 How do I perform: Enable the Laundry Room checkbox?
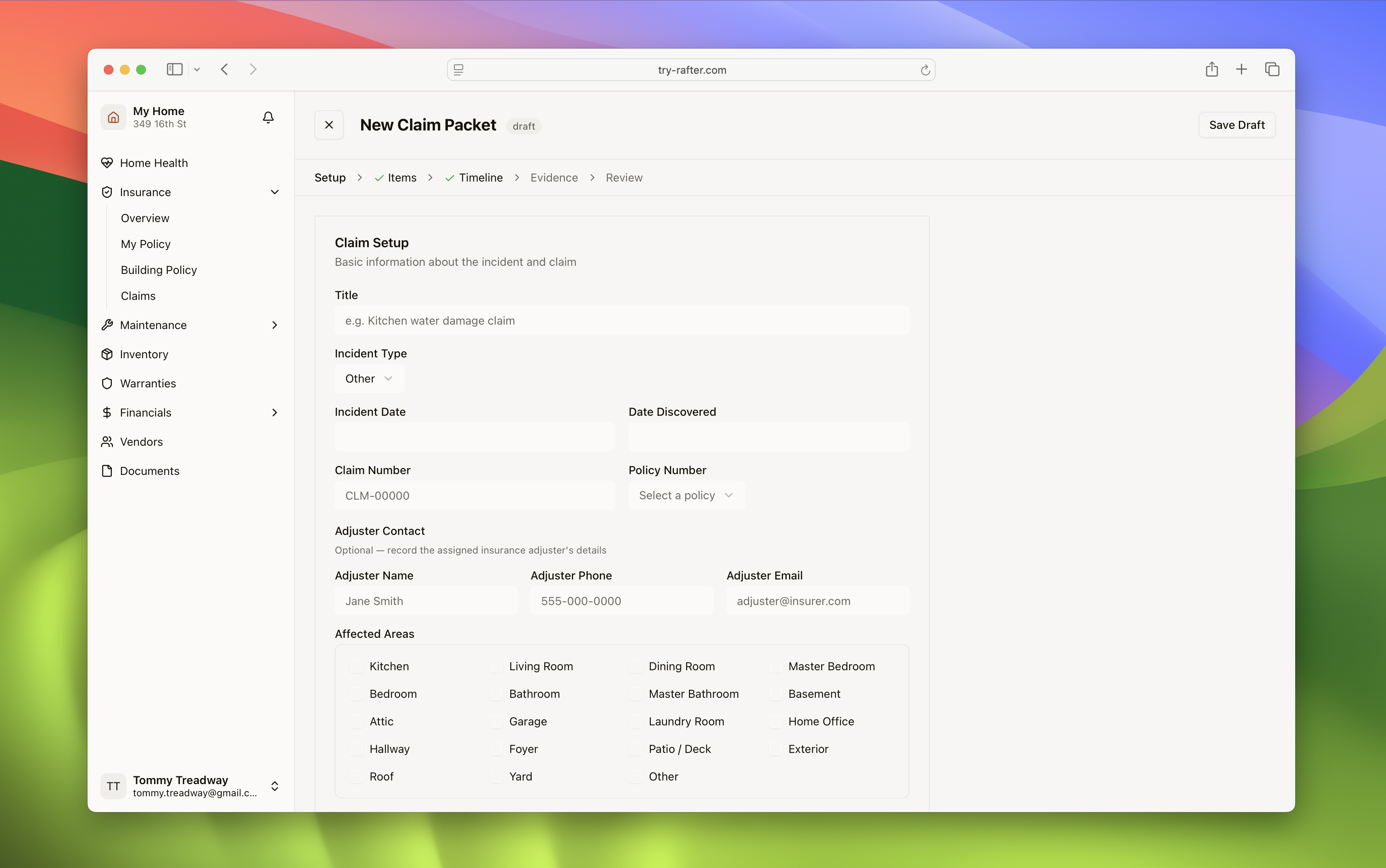(635, 721)
